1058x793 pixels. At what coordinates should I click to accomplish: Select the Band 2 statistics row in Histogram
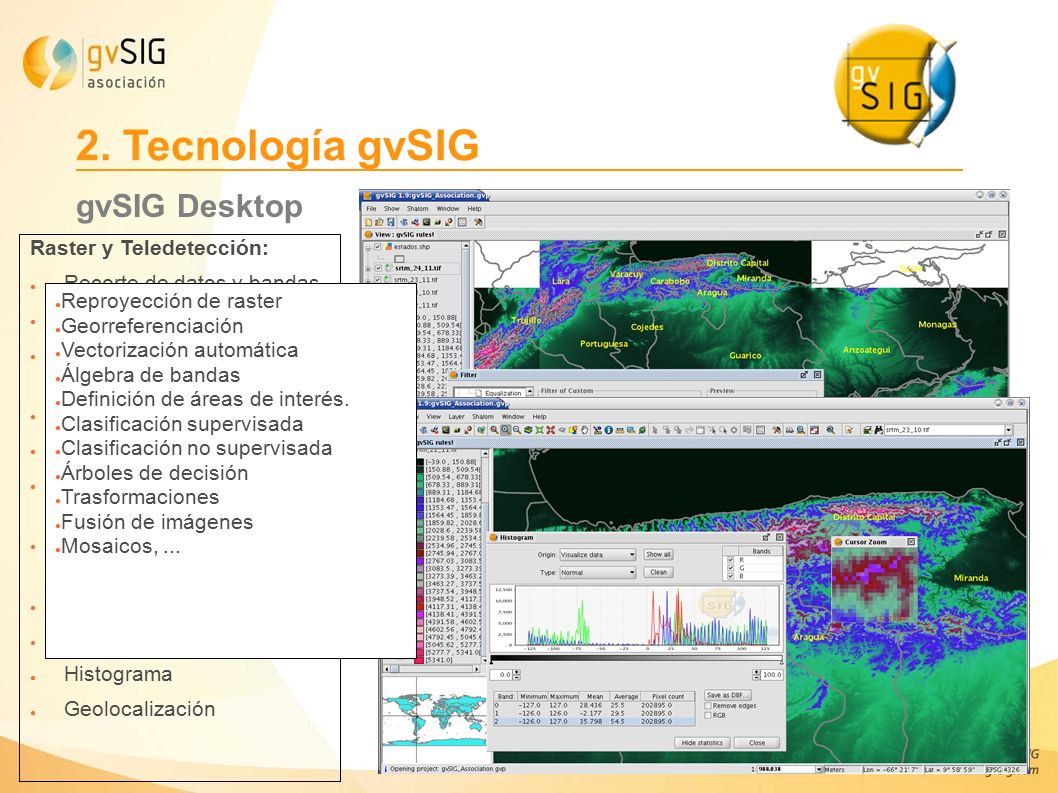pyautogui.click(x=594, y=721)
